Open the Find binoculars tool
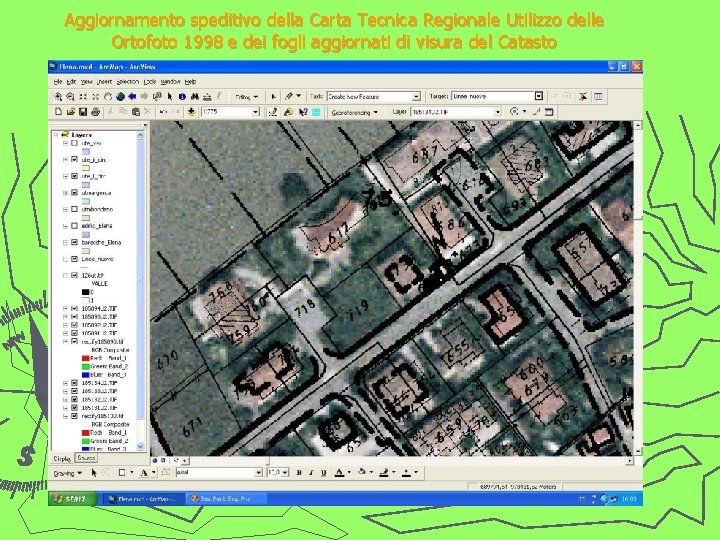The height and width of the screenshot is (540, 720). coord(195,96)
